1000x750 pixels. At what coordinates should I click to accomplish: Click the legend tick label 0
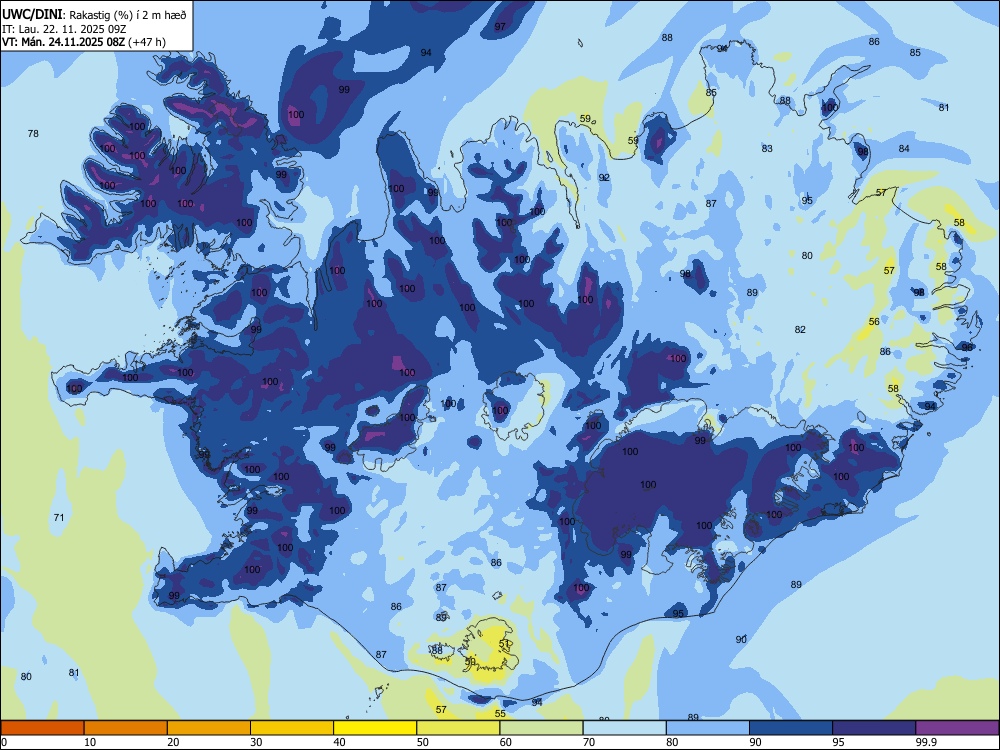tap(4, 742)
